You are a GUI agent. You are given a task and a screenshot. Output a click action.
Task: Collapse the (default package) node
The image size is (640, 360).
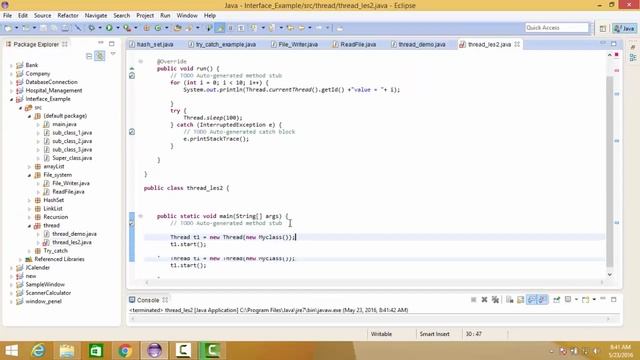pos(29,116)
